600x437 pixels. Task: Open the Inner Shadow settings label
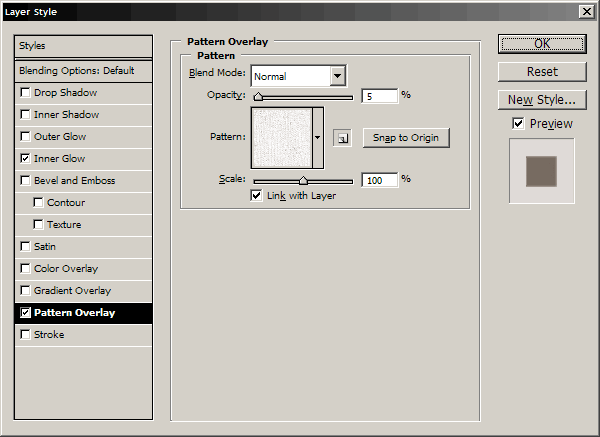click(66, 114)
